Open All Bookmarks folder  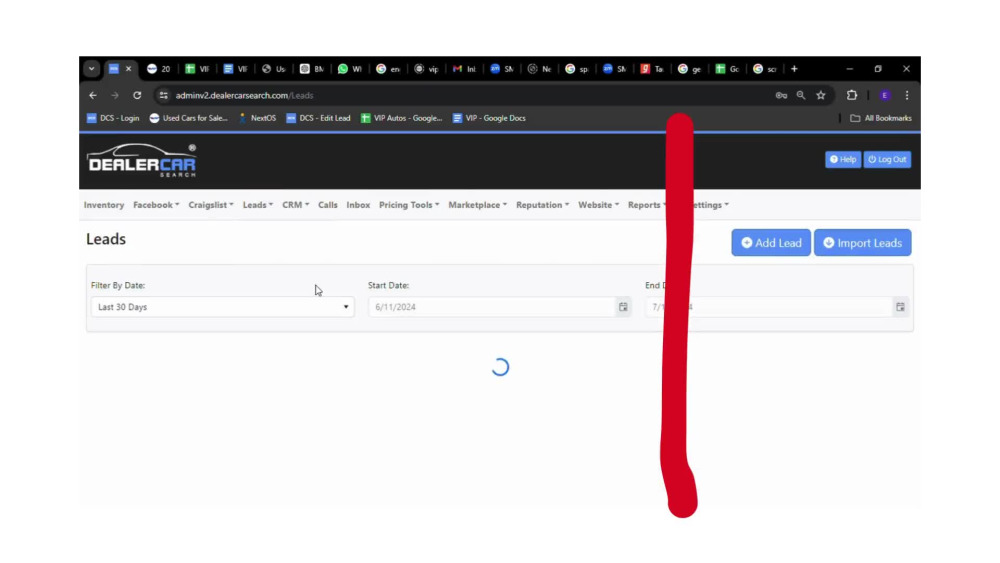(x=881, y=119)
